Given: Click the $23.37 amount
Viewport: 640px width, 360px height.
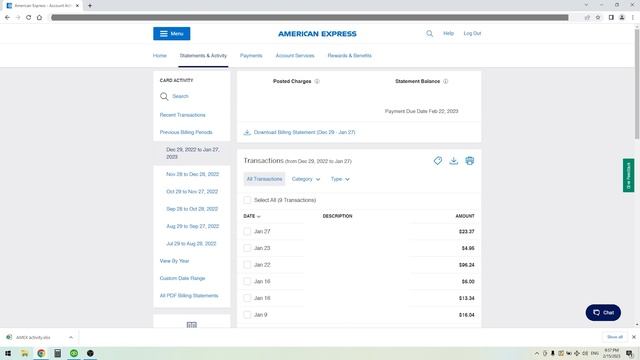Looking at the screenshot, I should click(467, 231).
